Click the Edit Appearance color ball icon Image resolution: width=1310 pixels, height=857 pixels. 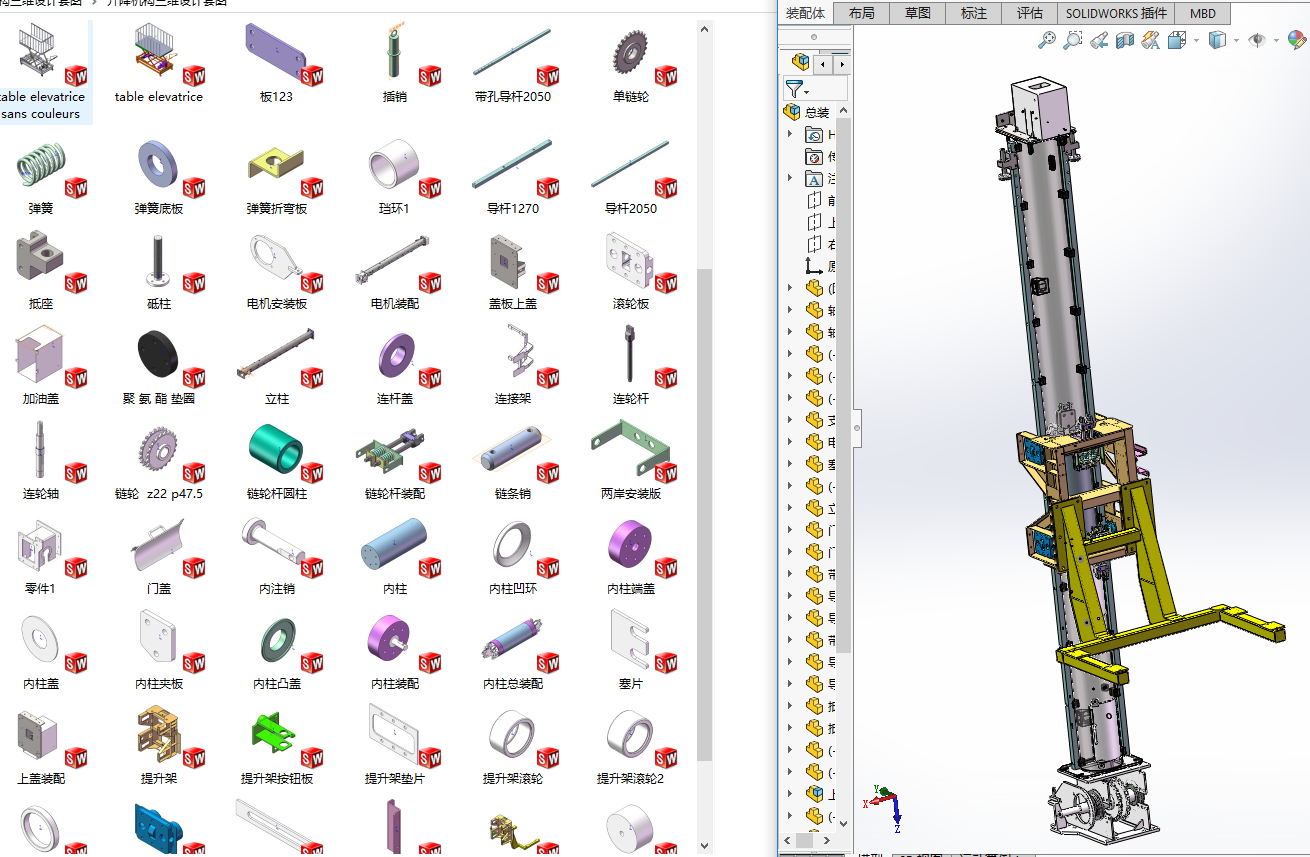1296,40
